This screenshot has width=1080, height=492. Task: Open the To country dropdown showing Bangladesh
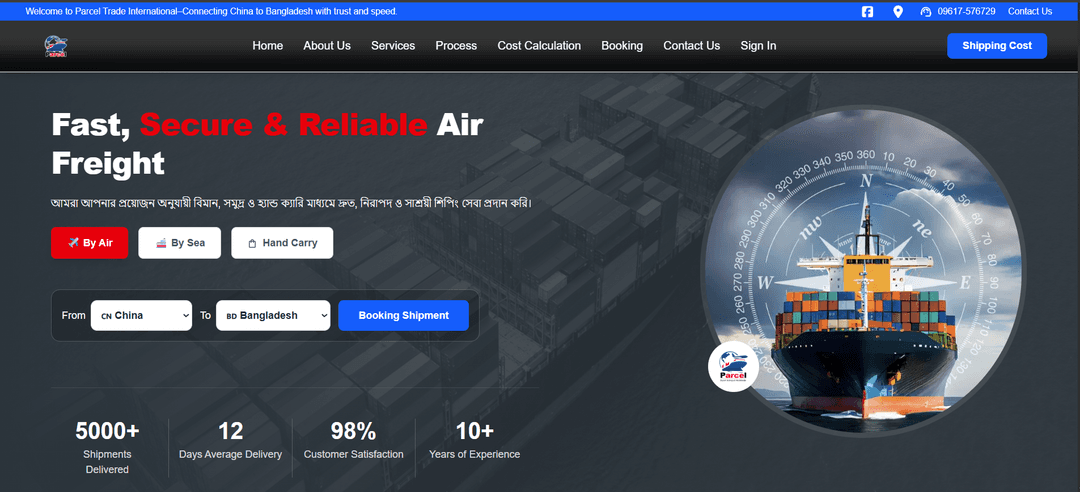click(272, 315)
